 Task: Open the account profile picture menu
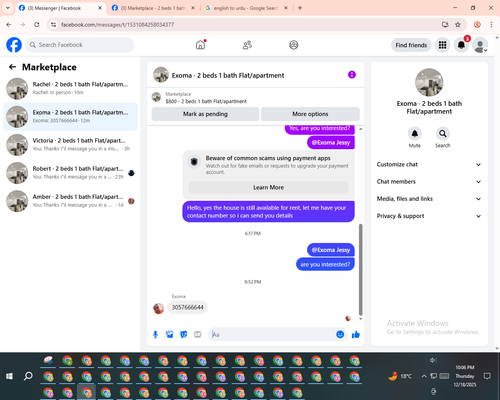480,45
